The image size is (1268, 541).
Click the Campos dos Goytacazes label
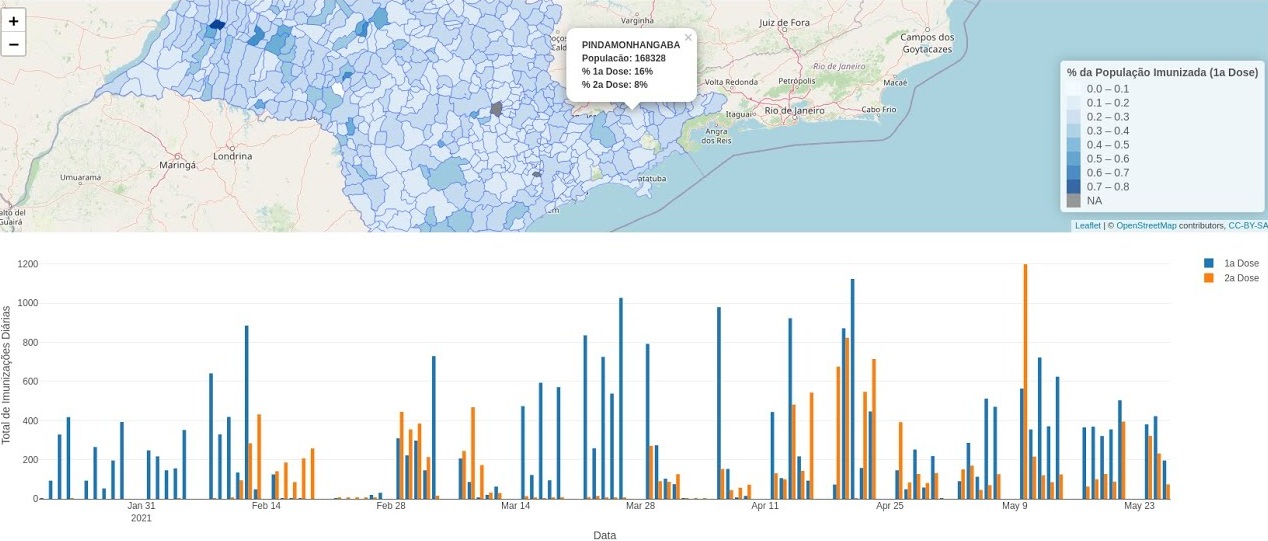coord(928,43)
